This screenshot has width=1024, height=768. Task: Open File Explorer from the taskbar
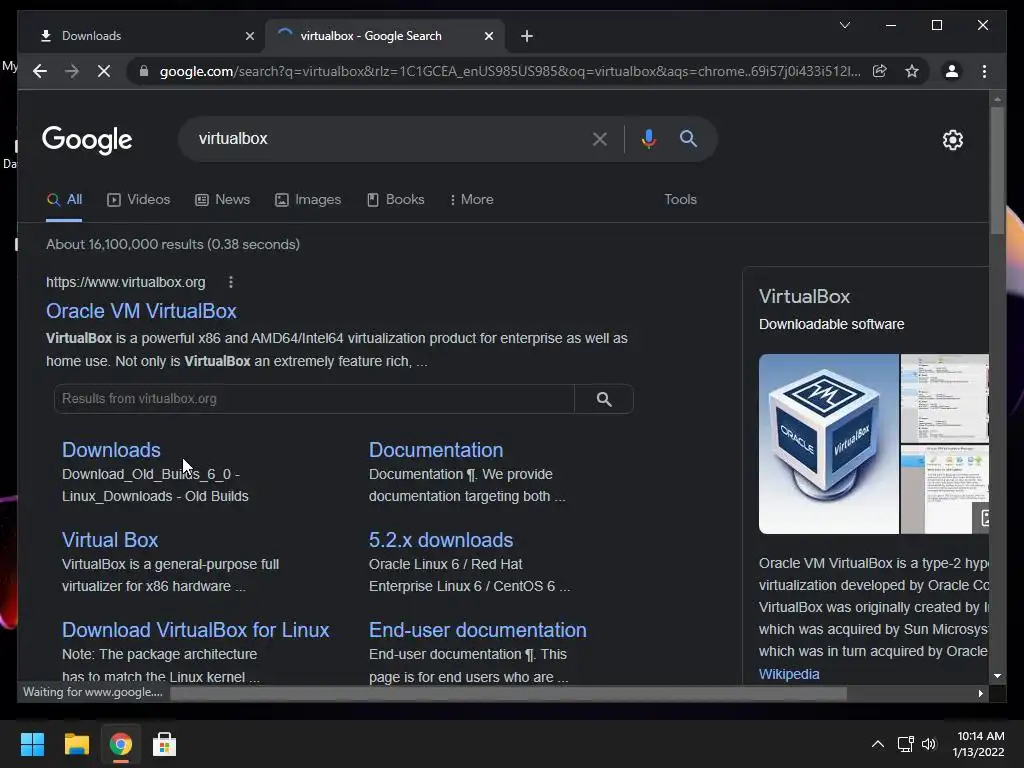[76, 744]
